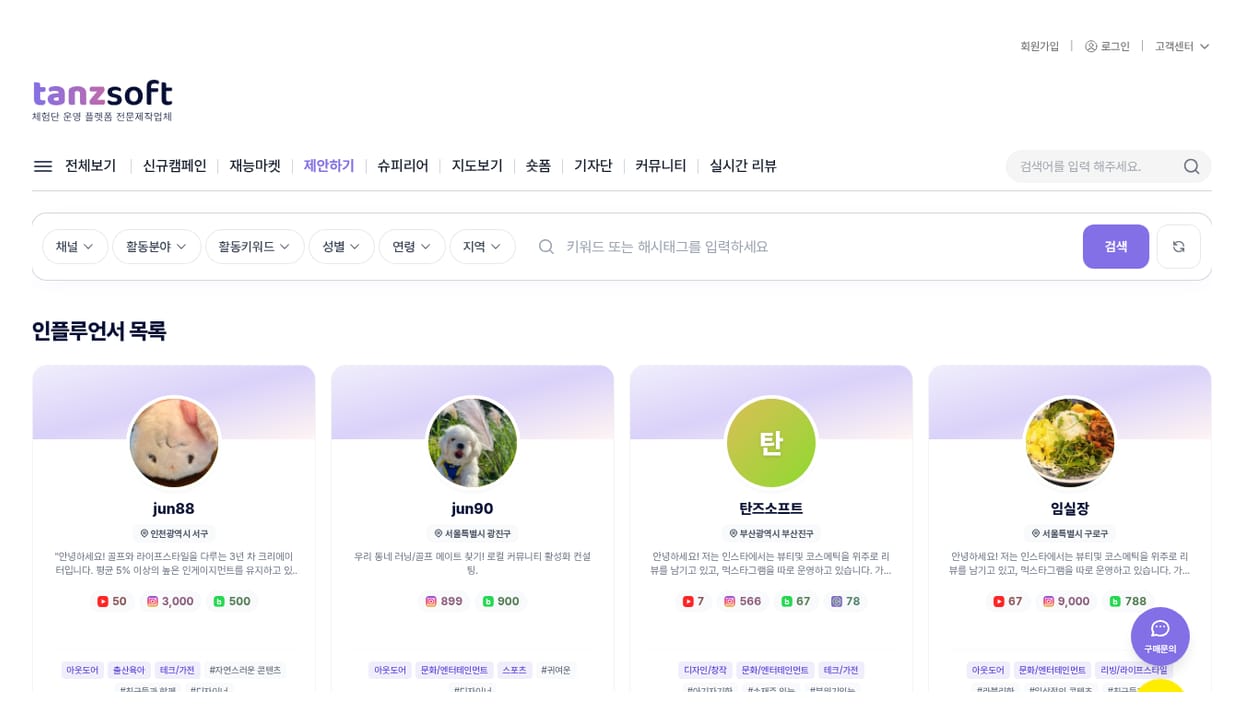This screenshot has width=1244, height=724.
Task: Open jun90 profile name
Action: coord(472,509)
